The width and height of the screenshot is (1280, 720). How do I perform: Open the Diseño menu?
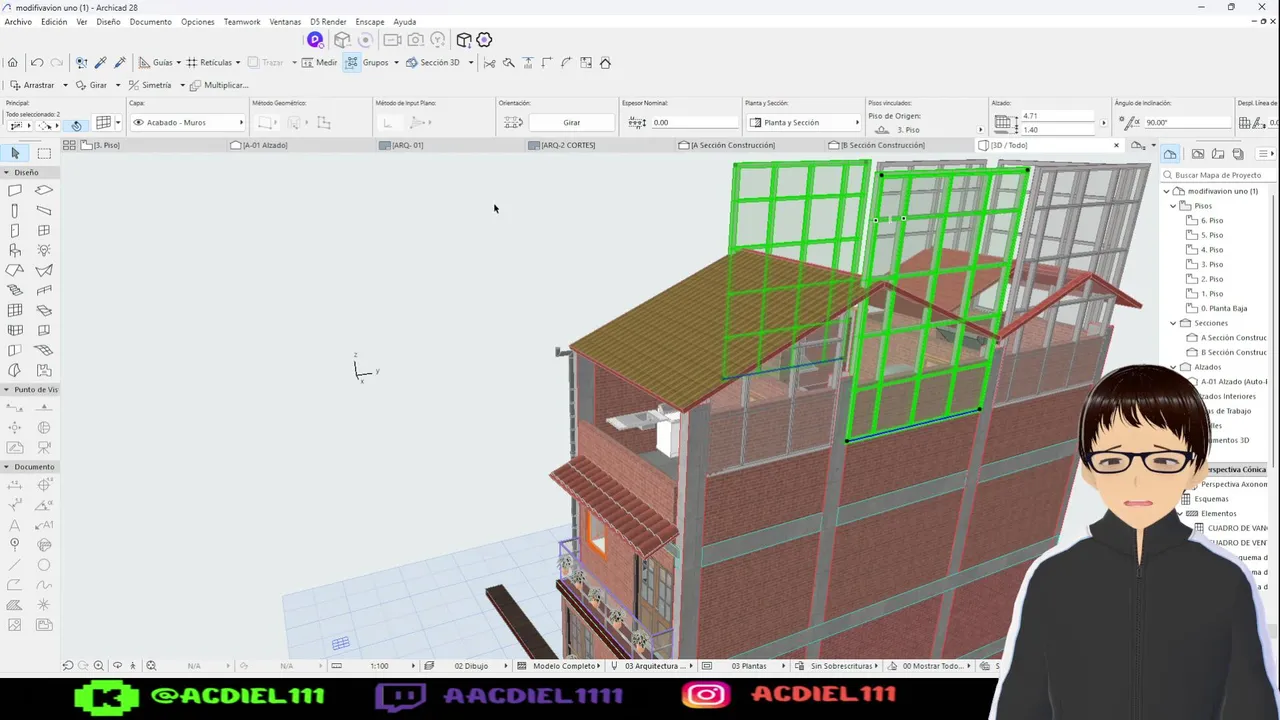click(108, 21)
